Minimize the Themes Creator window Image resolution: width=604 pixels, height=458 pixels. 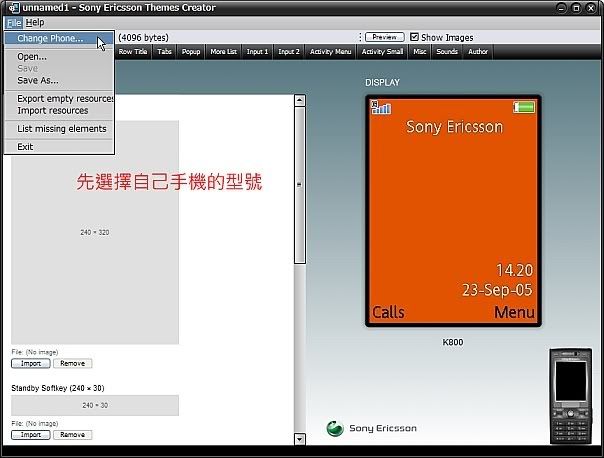pos(561,8)
